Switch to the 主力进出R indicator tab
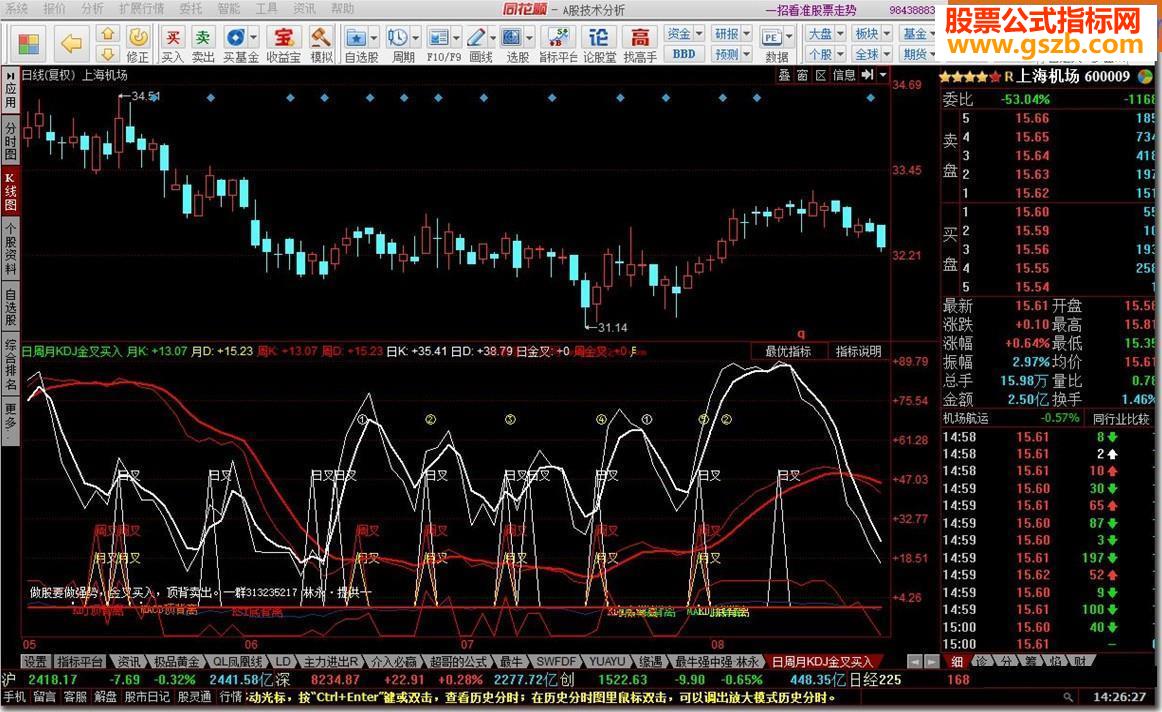Viewport: 1162px width, 712px height. [330, 662]
